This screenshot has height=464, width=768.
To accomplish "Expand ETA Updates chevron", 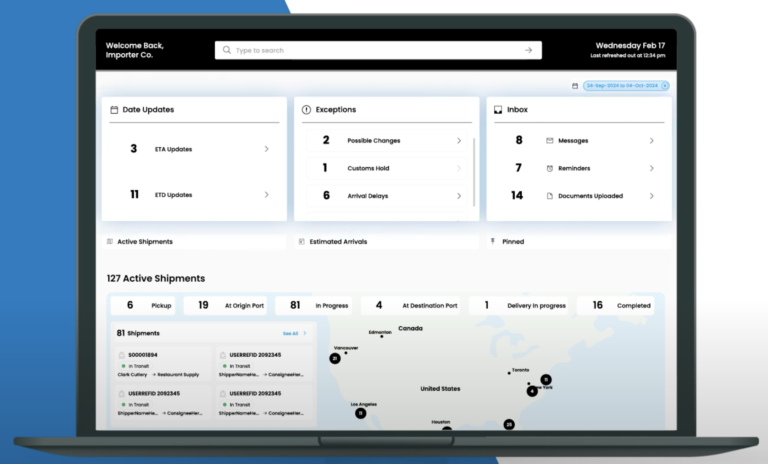I will click(x=266, y=149).
